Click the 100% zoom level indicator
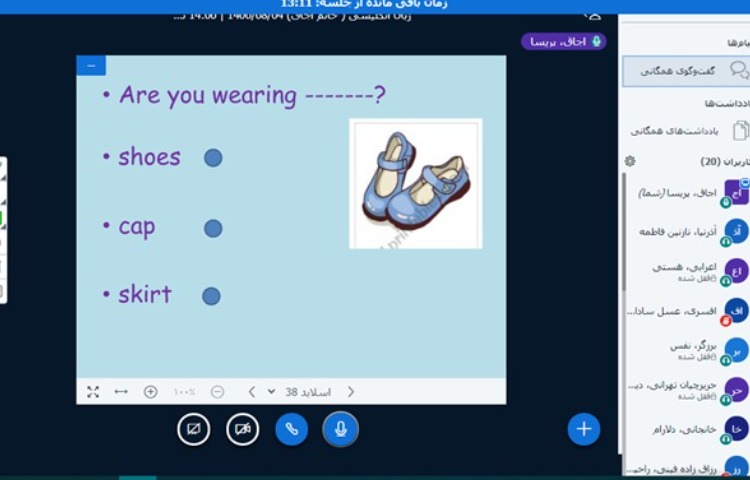 click(185, 392)
